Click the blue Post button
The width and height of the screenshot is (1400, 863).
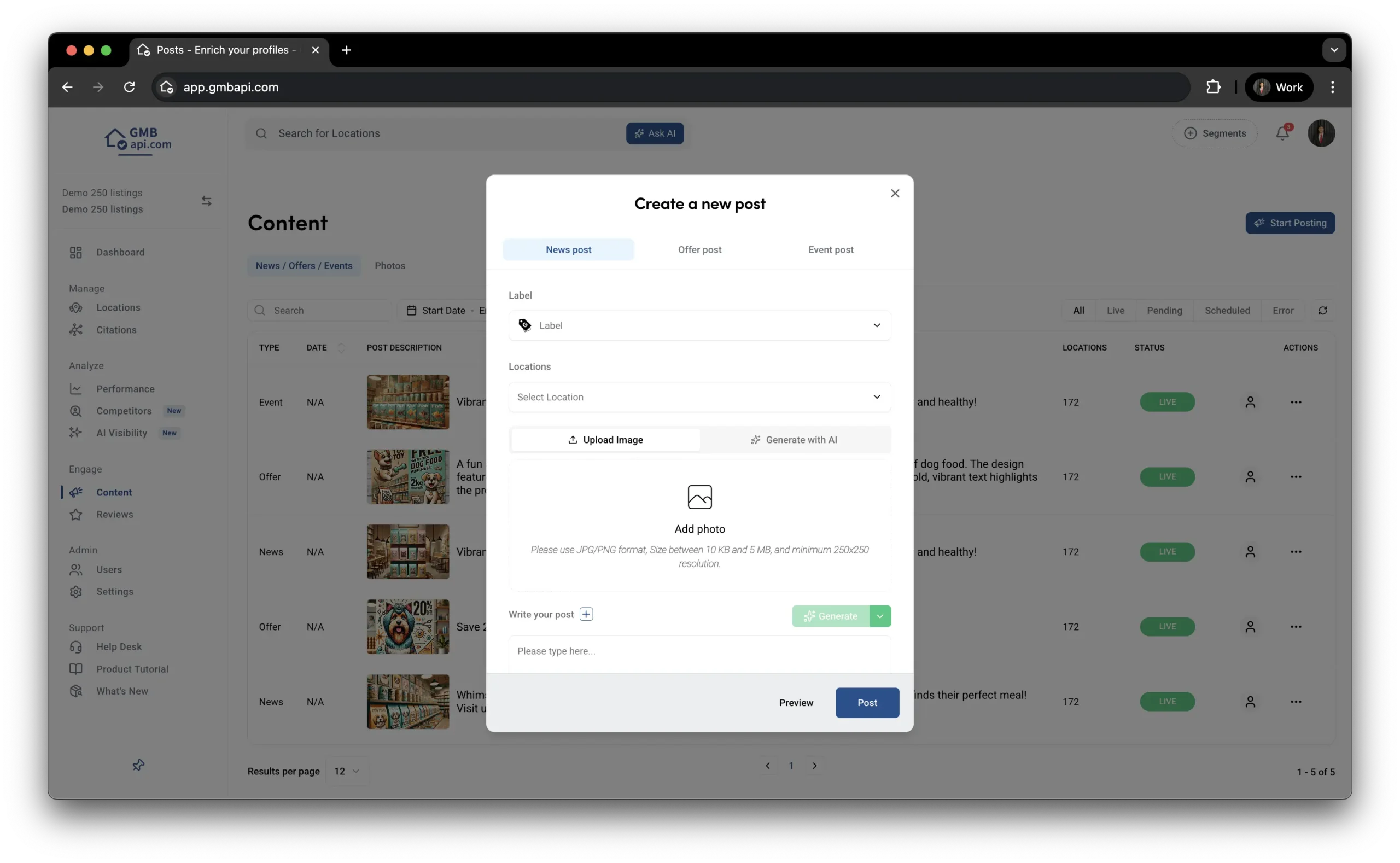(867, 703)
